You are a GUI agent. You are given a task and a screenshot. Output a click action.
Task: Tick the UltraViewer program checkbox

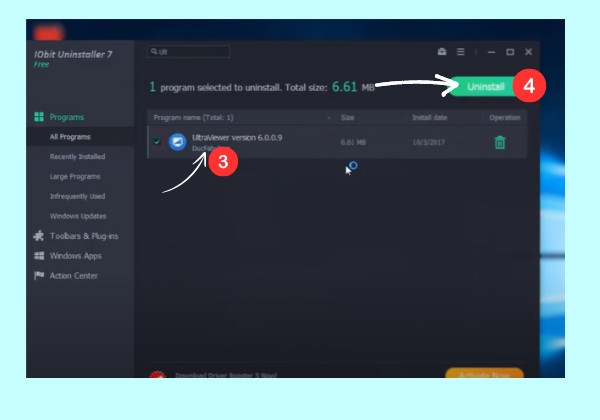(x=157, y=142)
